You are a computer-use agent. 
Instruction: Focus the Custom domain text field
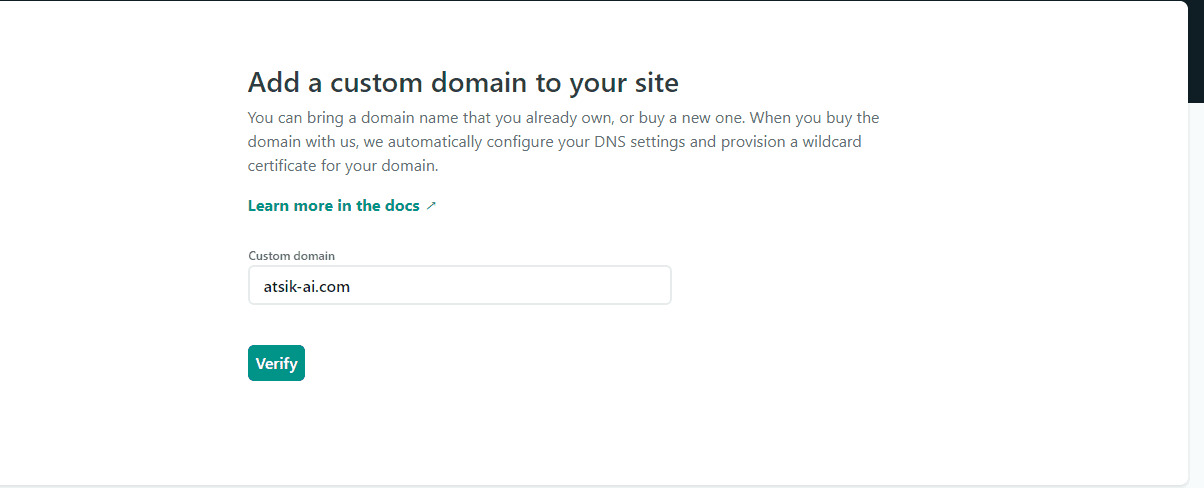[459, 285]
